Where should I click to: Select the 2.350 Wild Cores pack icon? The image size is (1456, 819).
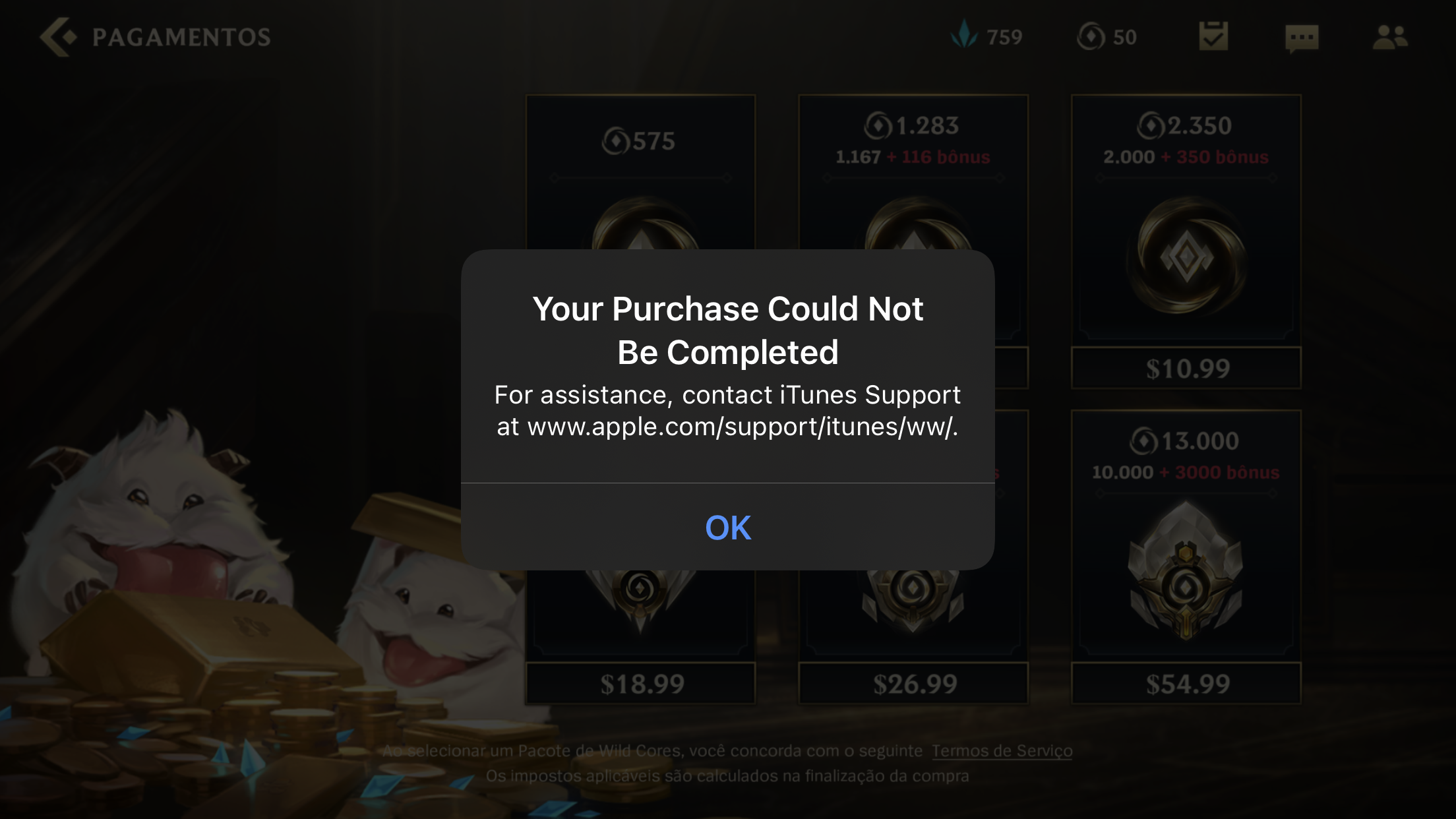coord(1186,256)
